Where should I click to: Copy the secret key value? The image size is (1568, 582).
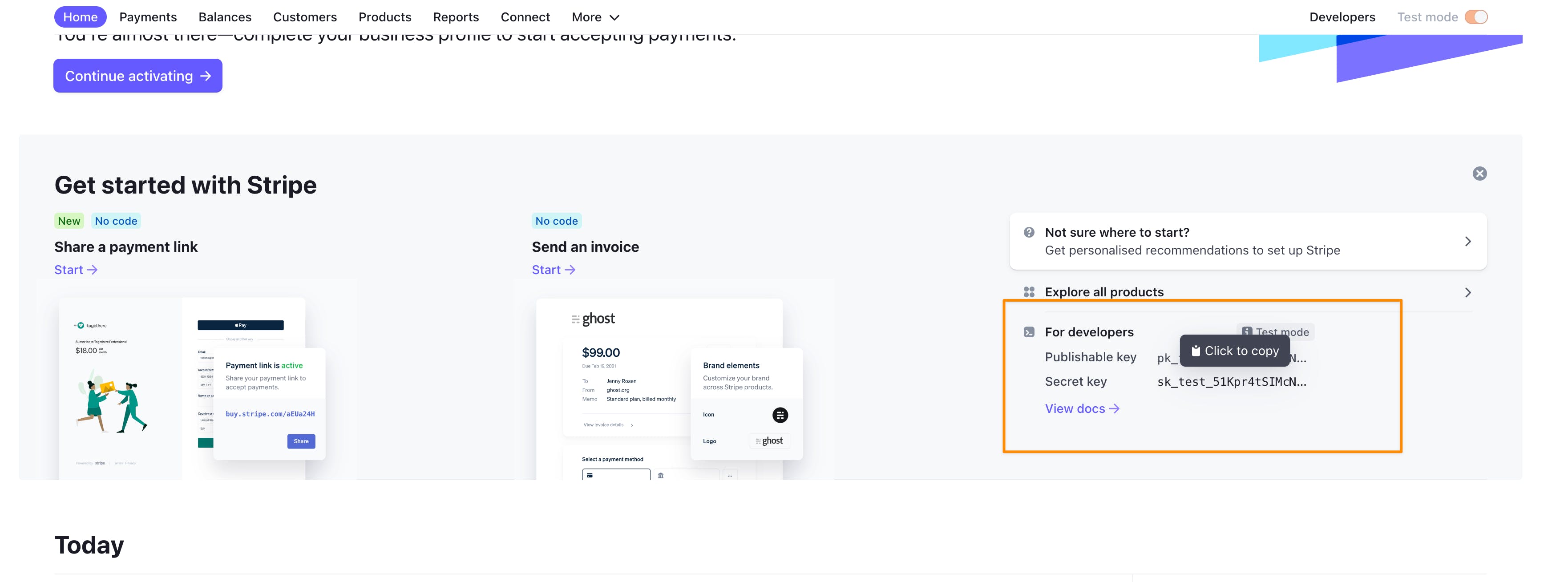pos(1231,382)
